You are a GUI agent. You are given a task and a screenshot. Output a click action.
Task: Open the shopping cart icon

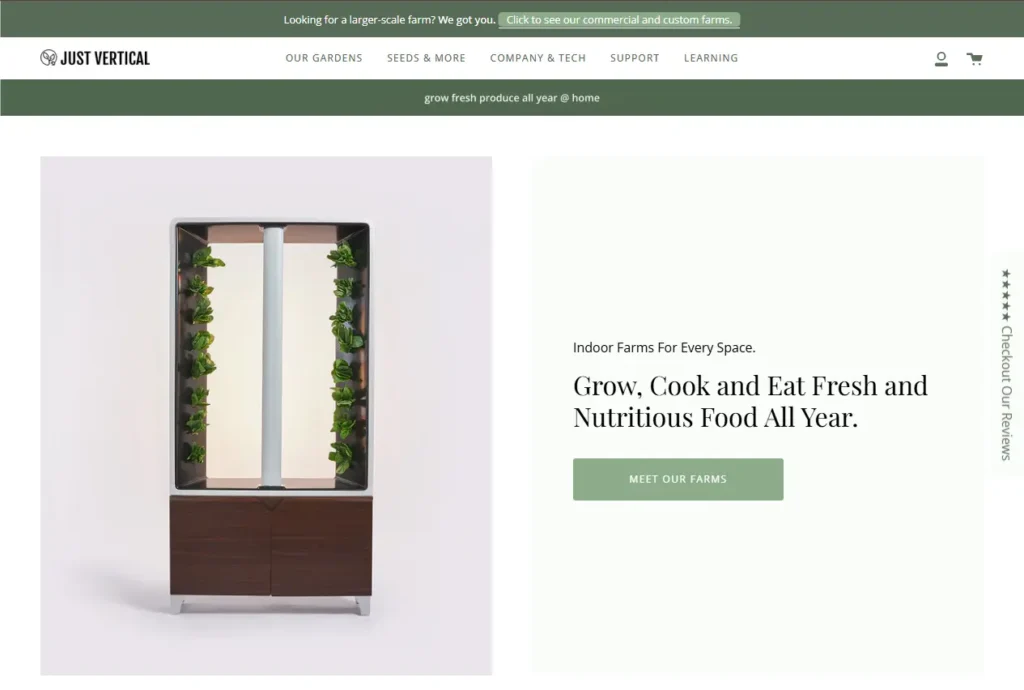(x=974, y=59)
